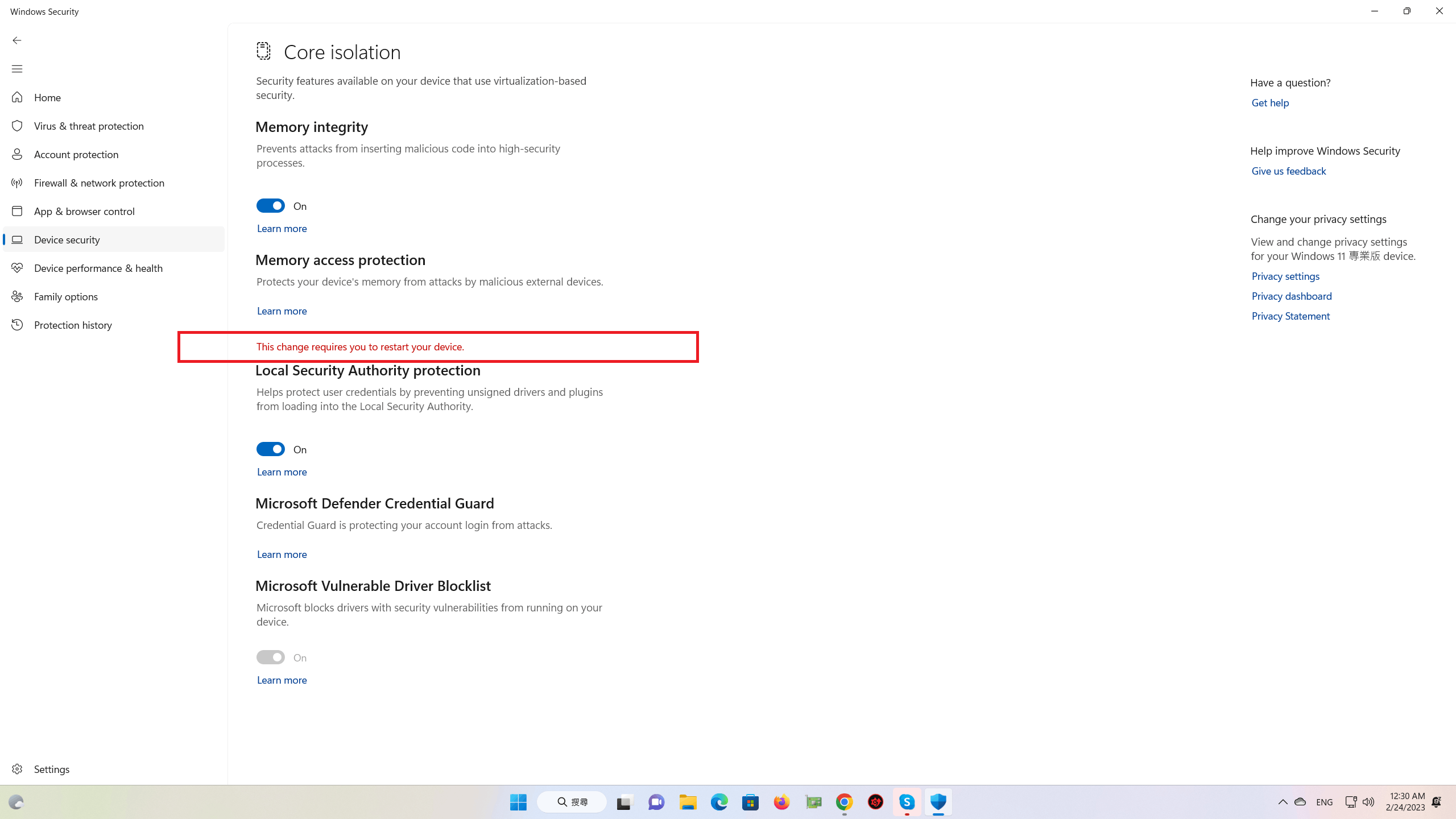Click the back arrow icon
Image resolution: width=1456 pixels, height=819 pixels.
[x=17, y=40]
